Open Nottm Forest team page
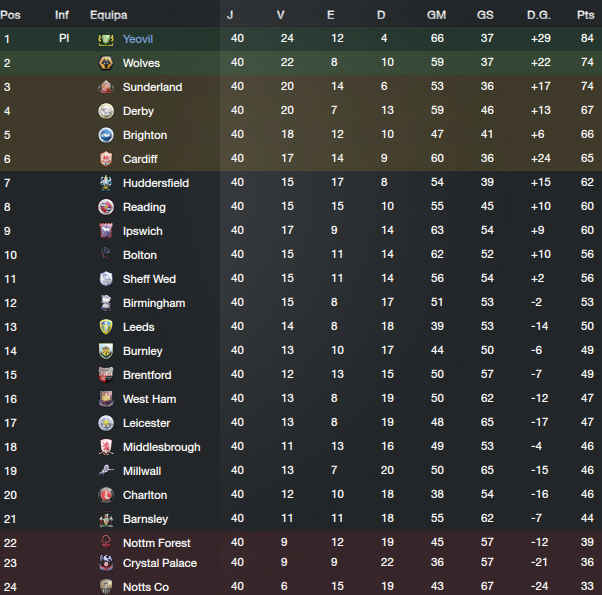The height and width of the screenshot is (595, 602). pyautogui.click(x=157, y=543)
